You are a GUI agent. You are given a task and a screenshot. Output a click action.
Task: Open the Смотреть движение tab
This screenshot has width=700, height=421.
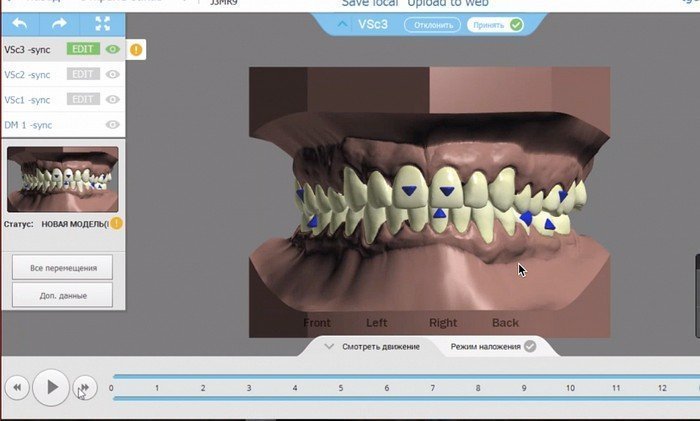pos(381,346)
